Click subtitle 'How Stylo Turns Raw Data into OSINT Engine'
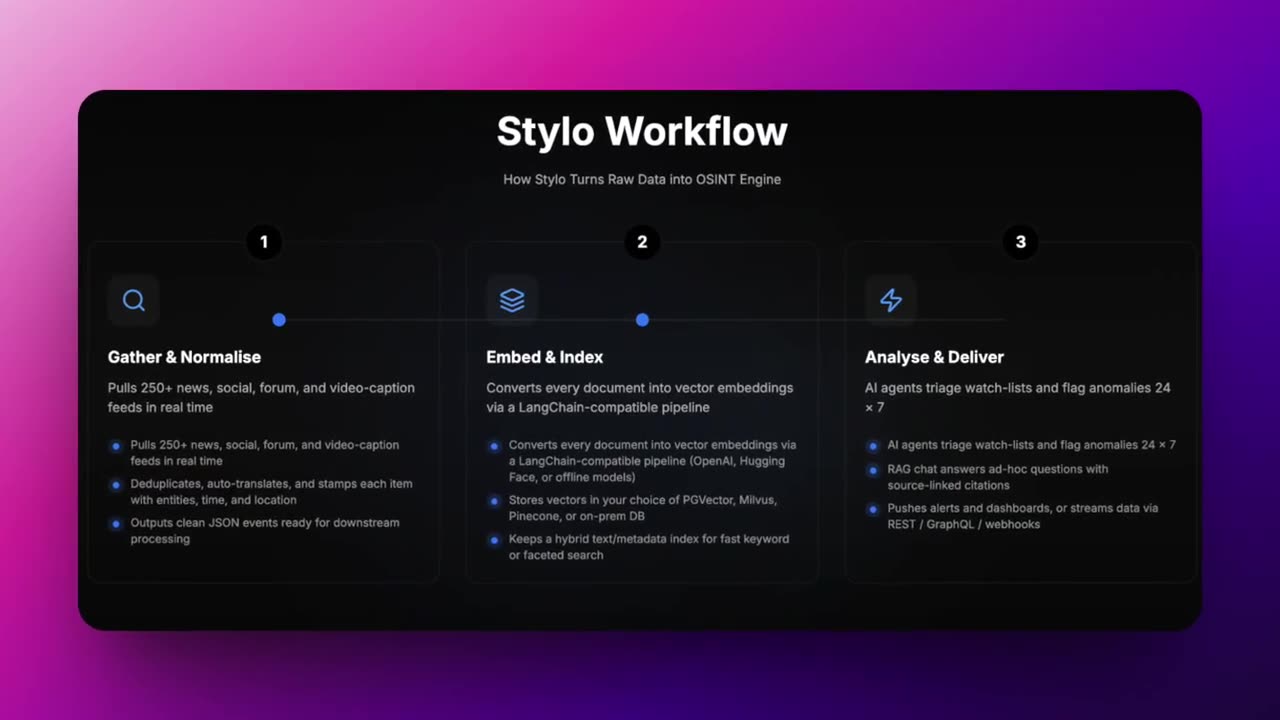1280x720 pixels. [x=642, y=180]
